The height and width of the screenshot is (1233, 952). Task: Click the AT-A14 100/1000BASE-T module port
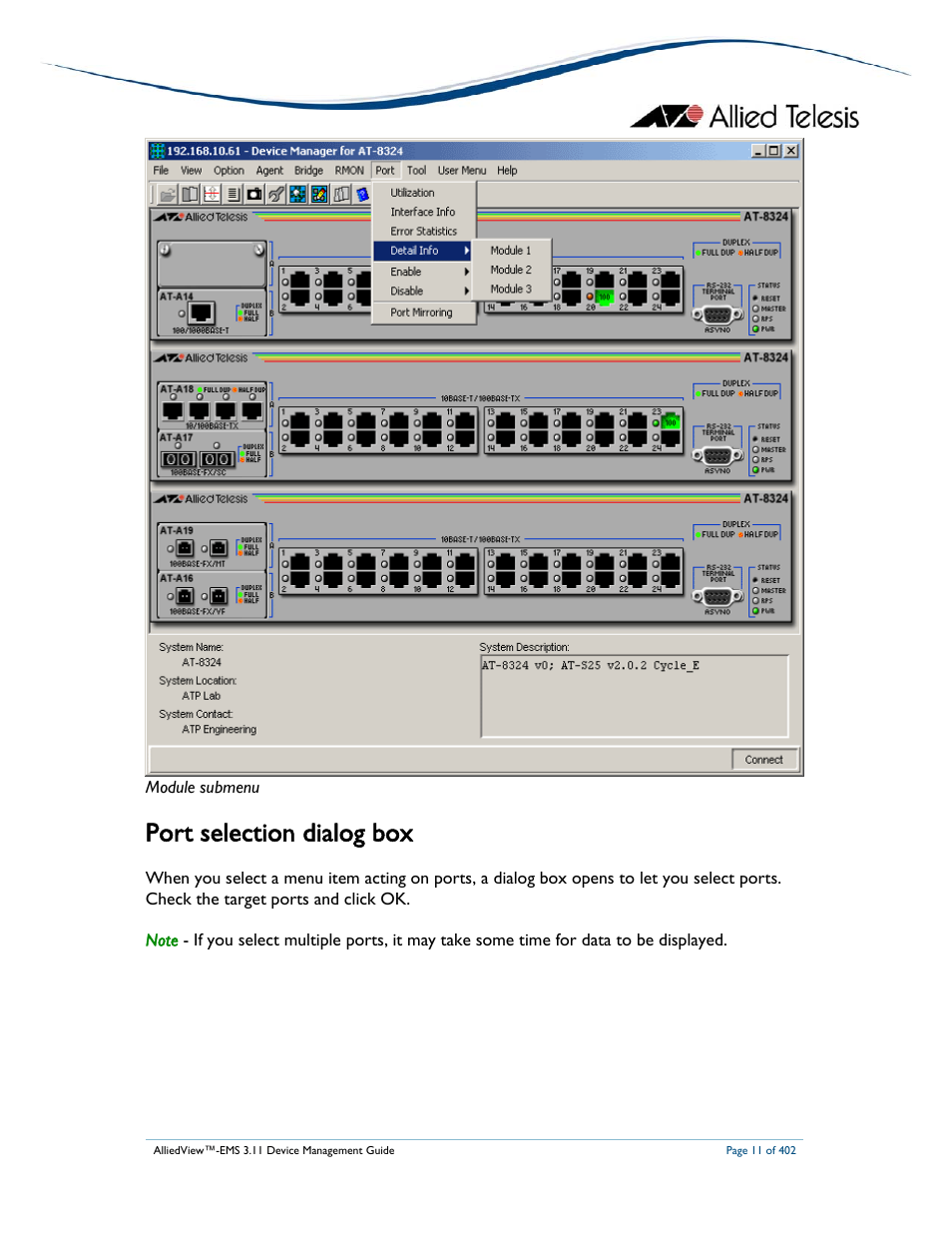(x=202, y=313)
